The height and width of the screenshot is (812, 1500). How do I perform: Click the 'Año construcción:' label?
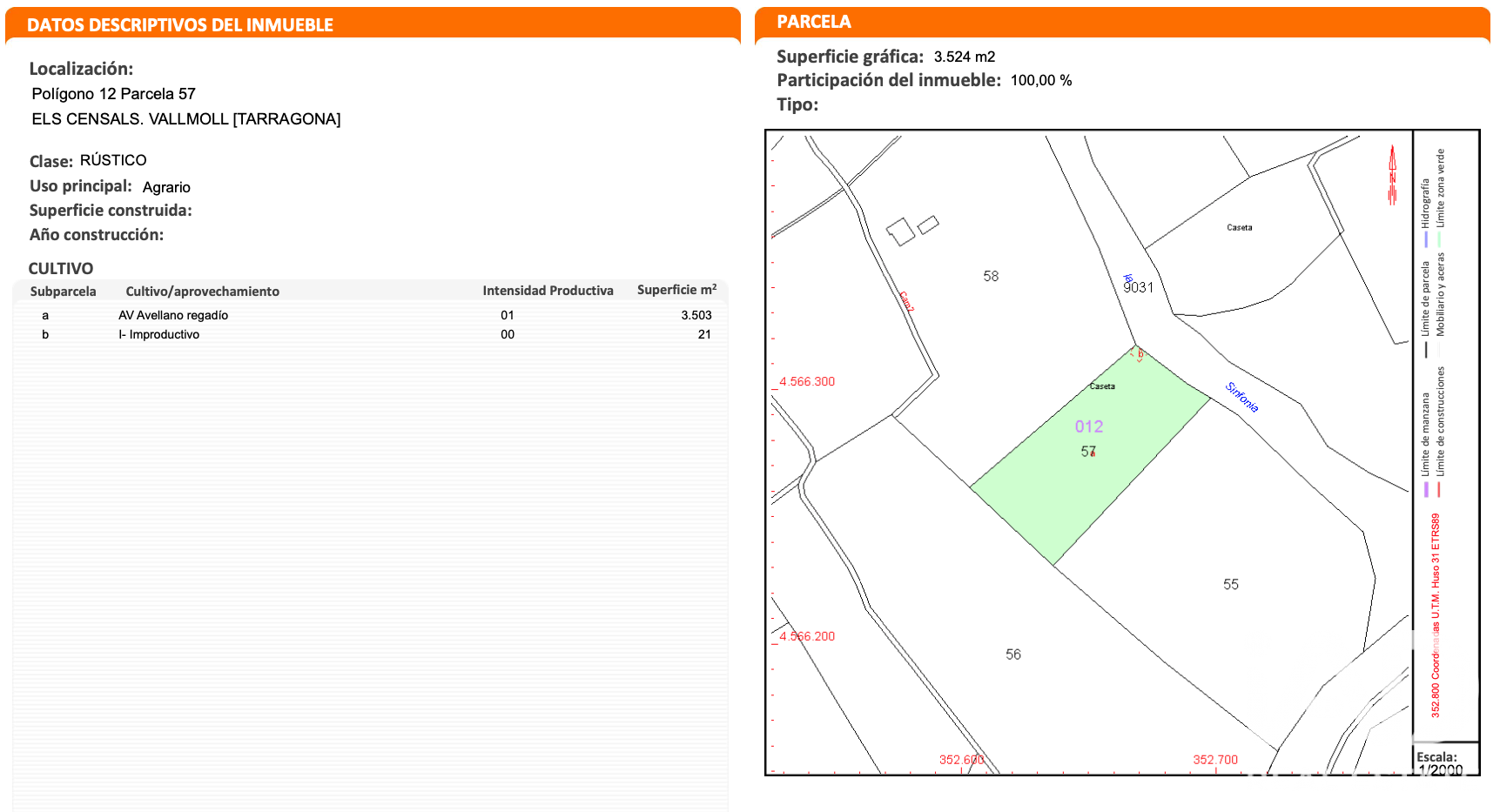pyautogui.click(x=97, y=235)
